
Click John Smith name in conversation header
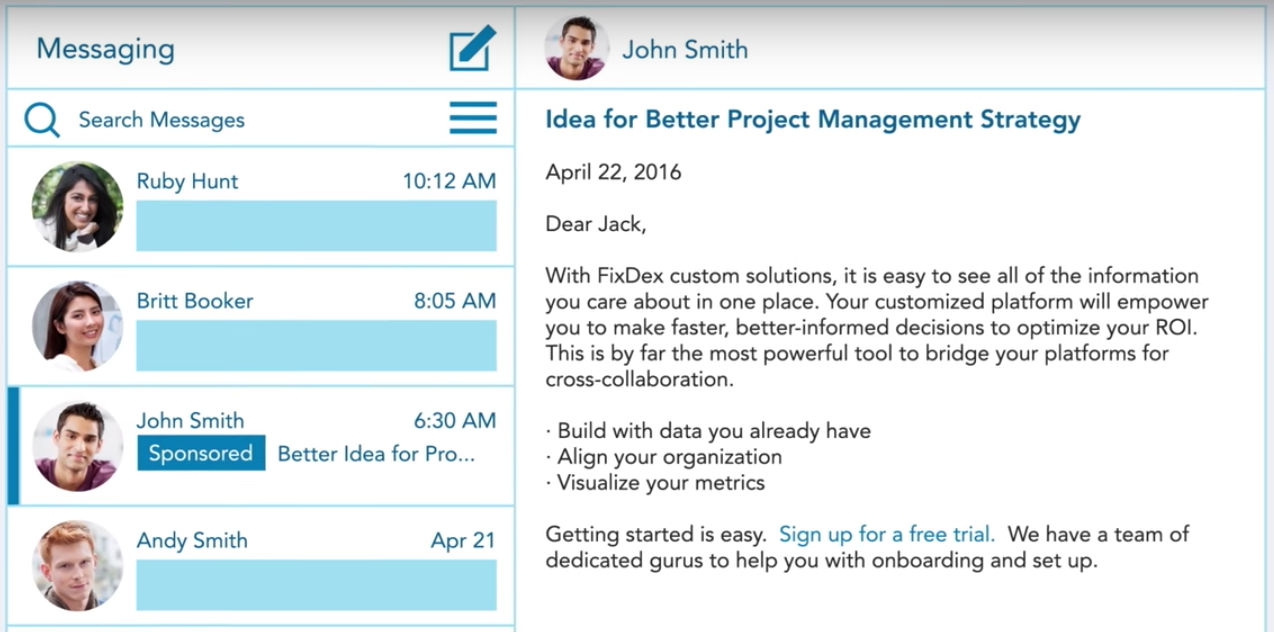[685, 49]
